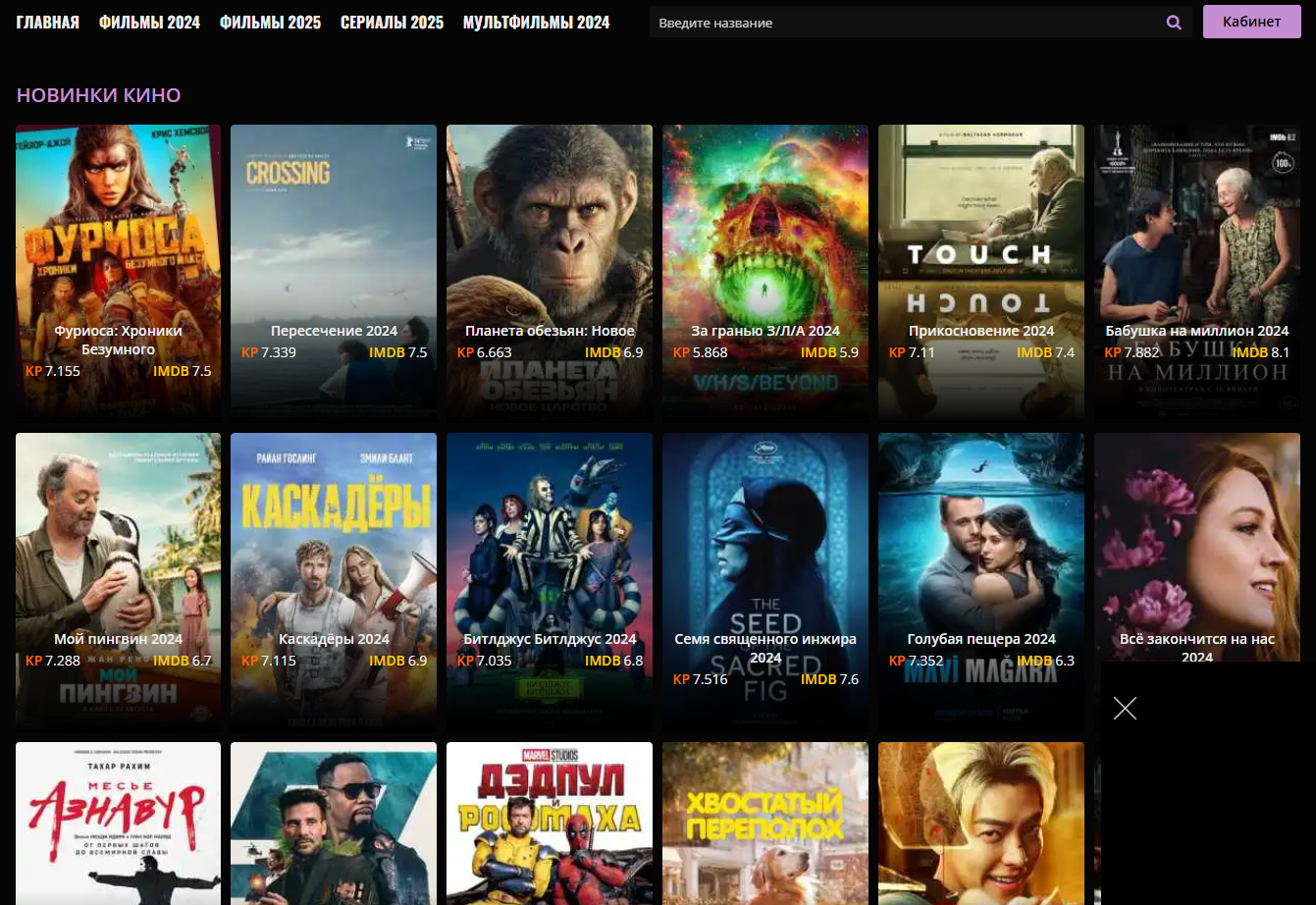Click the title 'Семя священного инжира 2024'

tap(765, 648)
